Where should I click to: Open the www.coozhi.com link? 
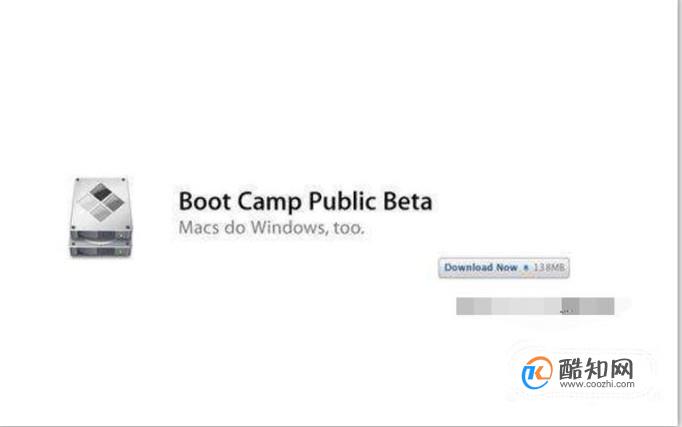[597, 384]
